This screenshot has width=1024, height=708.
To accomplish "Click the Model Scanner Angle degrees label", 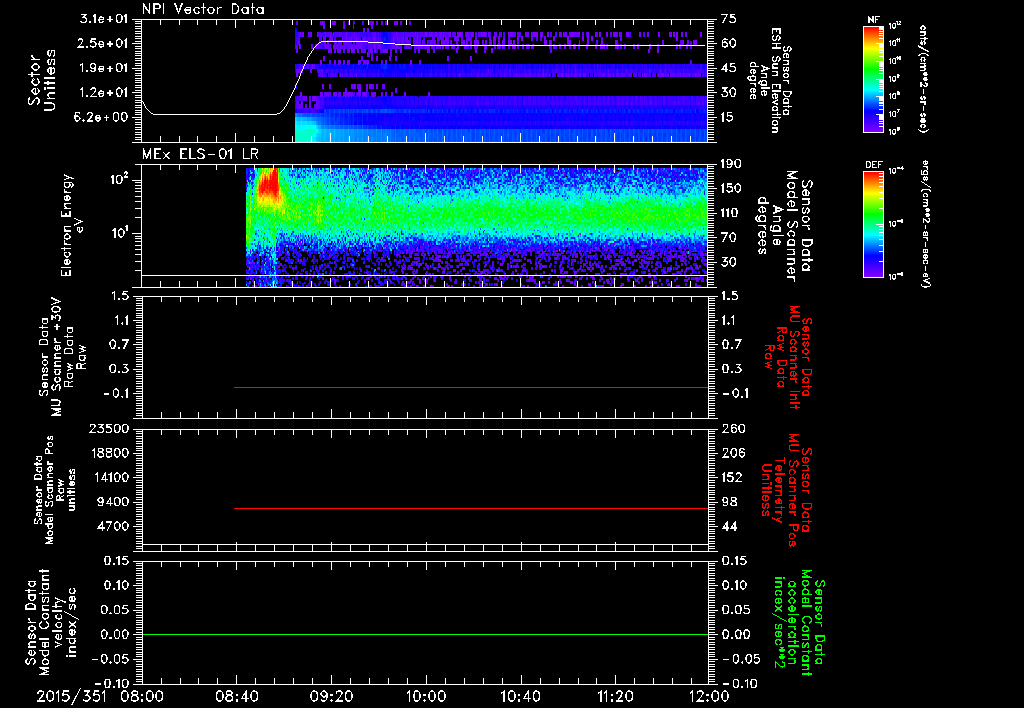I will (783, 226).
